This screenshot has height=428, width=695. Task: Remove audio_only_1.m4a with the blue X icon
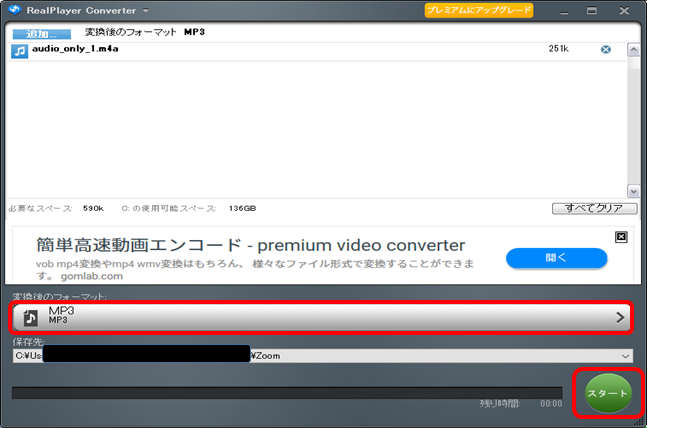605,49
